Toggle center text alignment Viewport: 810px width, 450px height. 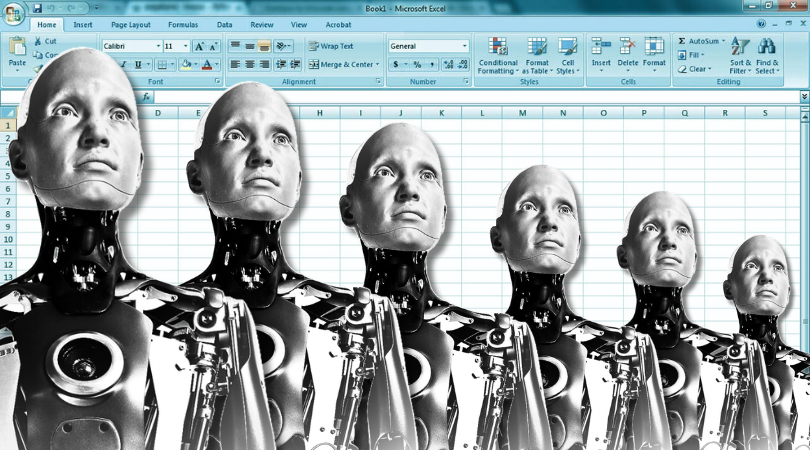[250, 64]
